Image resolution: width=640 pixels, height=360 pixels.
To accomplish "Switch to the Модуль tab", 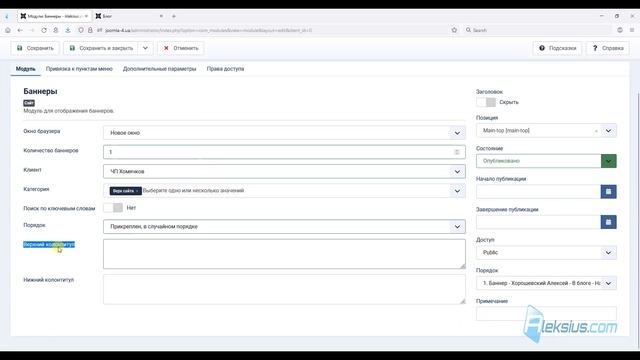I will (25, 69).
